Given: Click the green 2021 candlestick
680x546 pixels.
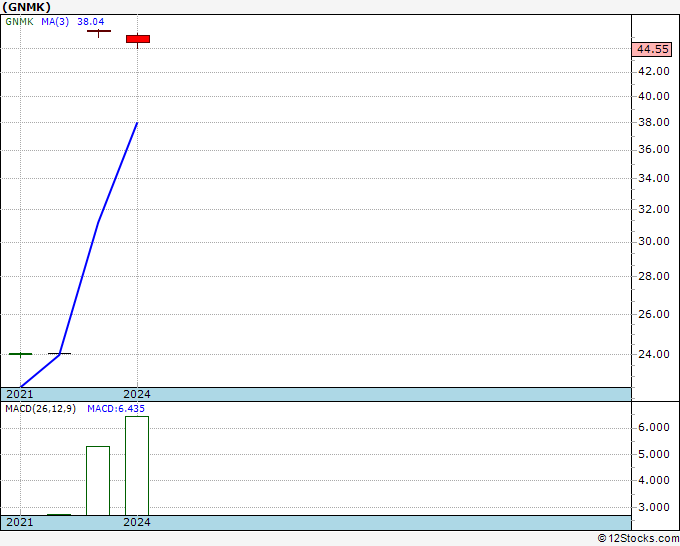Looking at the screenshot, I should click(20, 354).
